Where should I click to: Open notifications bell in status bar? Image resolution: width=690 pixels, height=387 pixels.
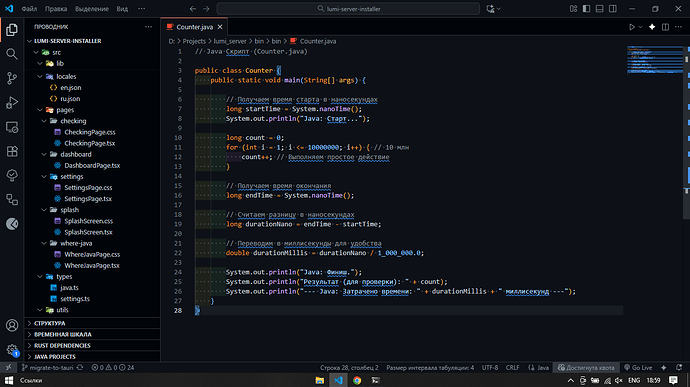point(679,367)
